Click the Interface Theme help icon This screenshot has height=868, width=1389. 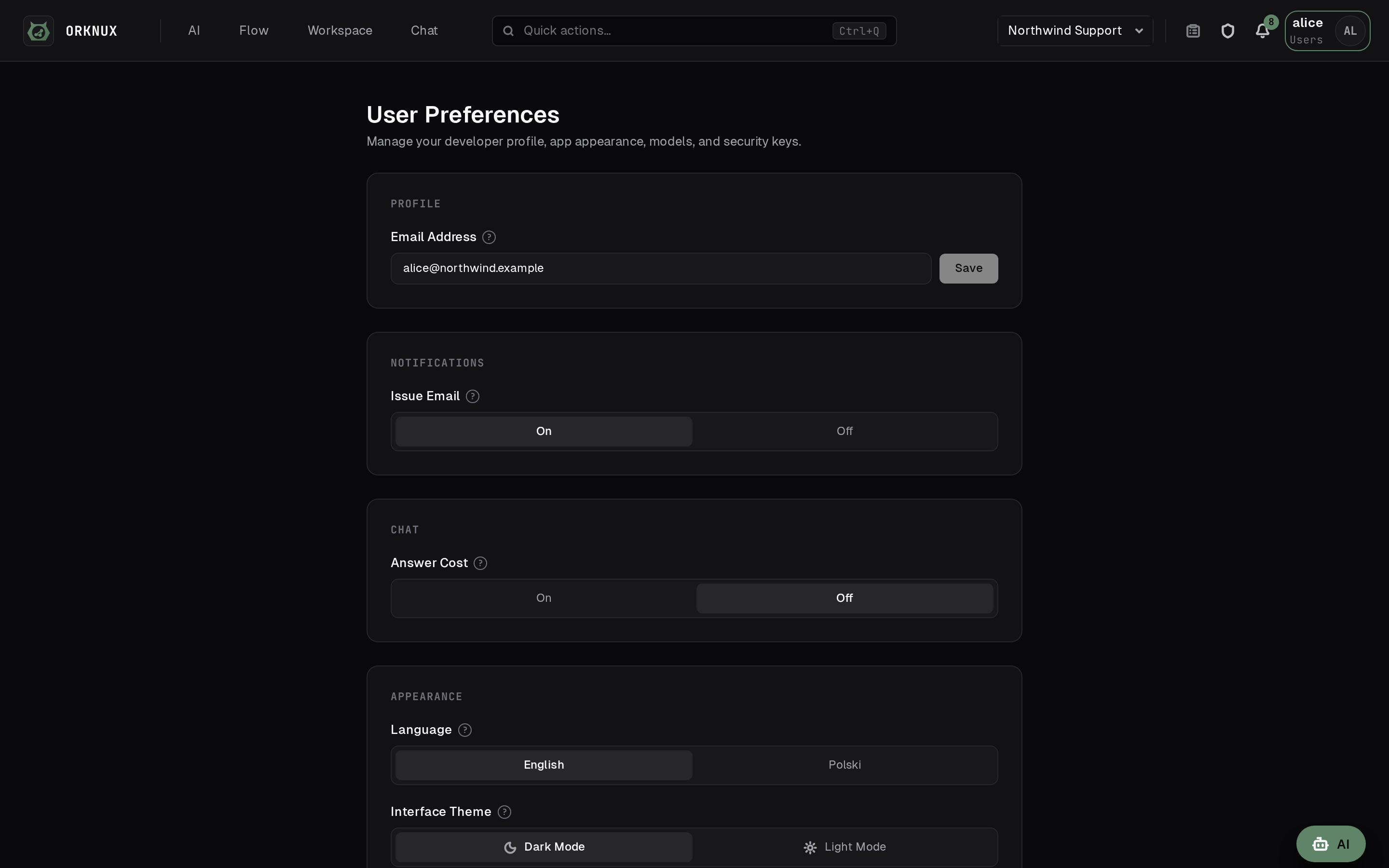[504, 812]
